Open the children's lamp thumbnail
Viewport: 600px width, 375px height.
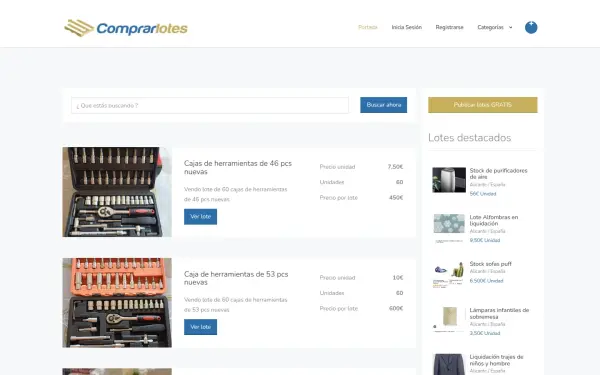(x=449, y=320)
